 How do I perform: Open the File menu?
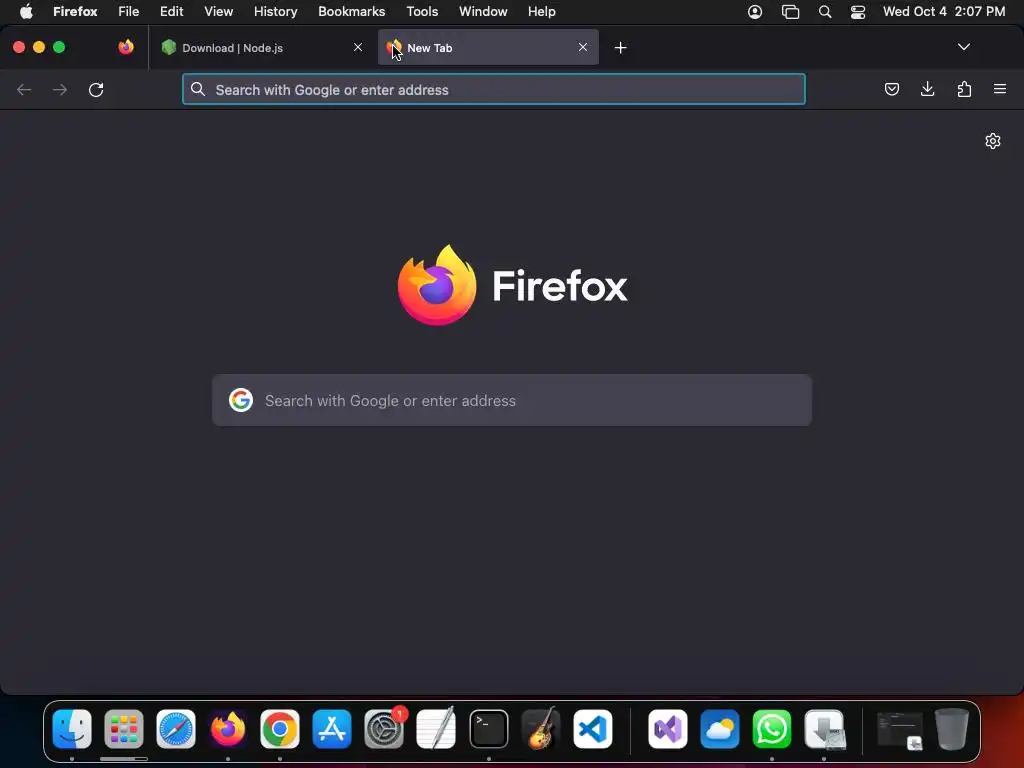129,11
